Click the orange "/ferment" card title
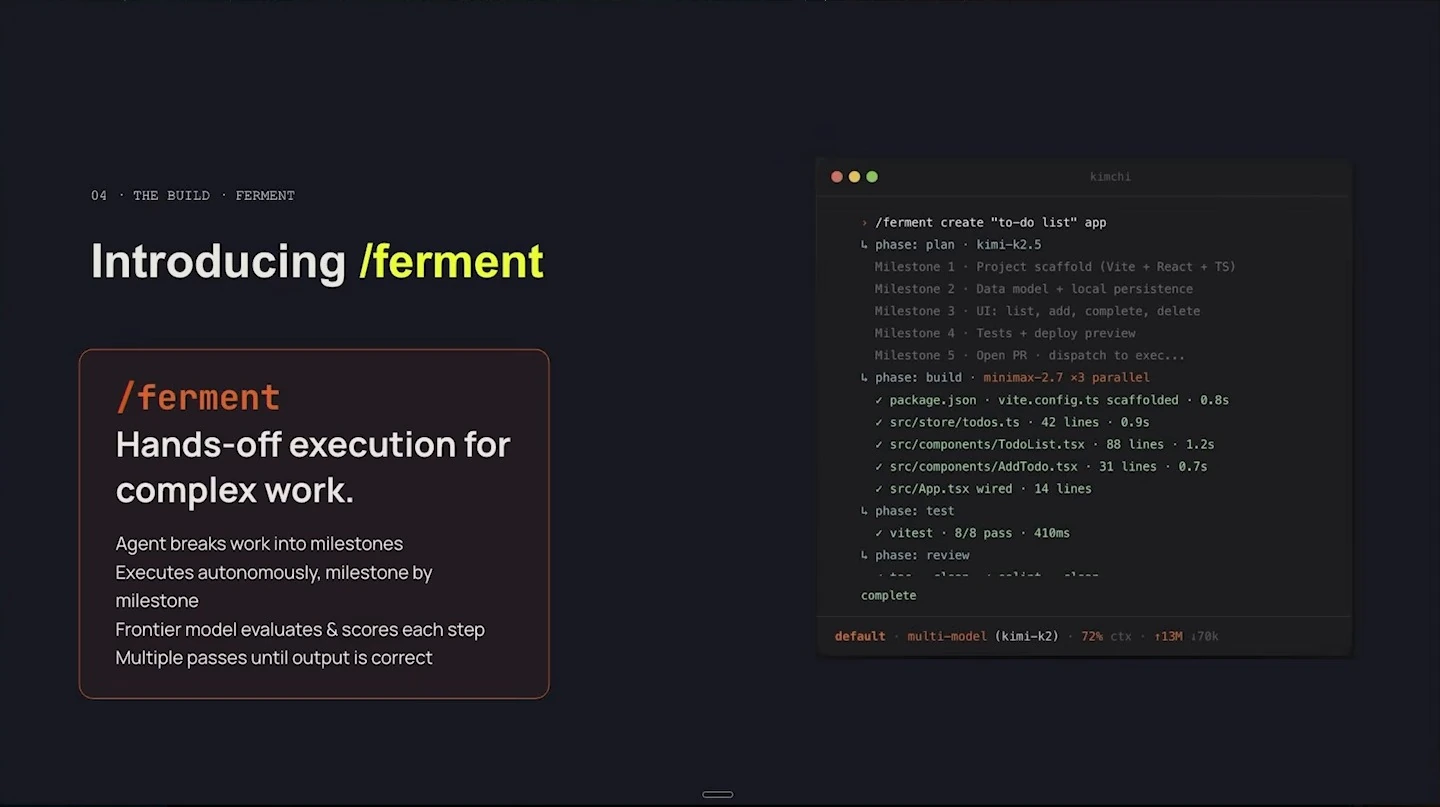Image resolution: width=1440 pixels, height=807 pixels. 197,397
